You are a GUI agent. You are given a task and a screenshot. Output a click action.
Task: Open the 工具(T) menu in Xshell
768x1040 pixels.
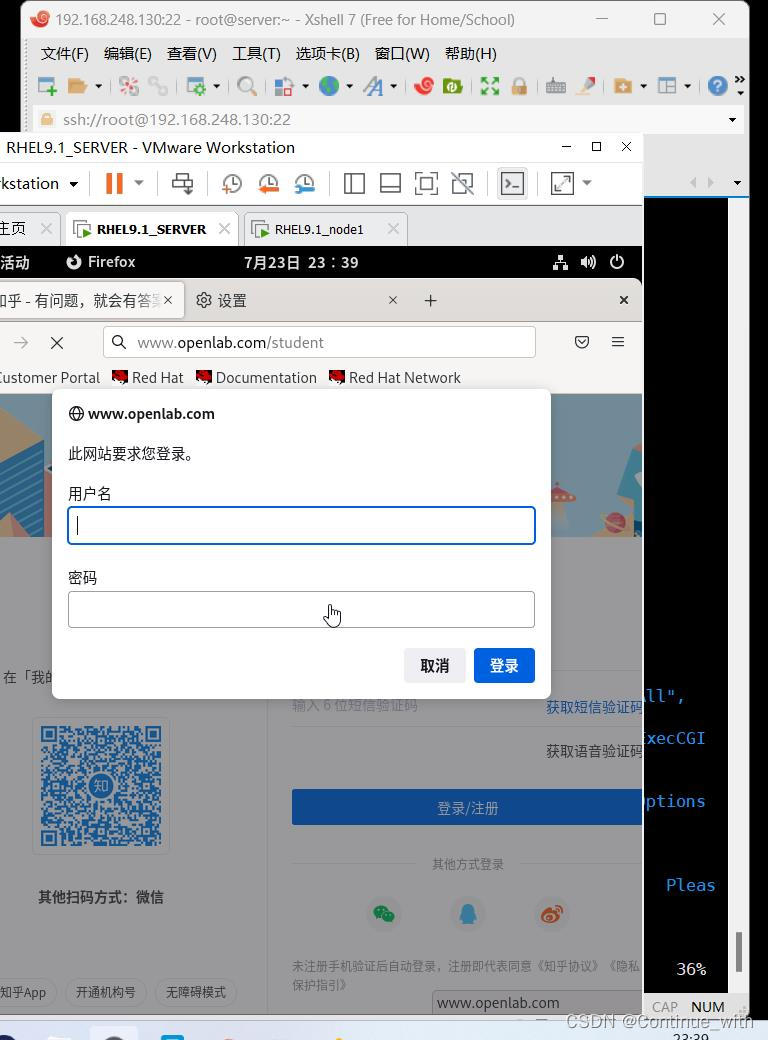click(256, 54)
